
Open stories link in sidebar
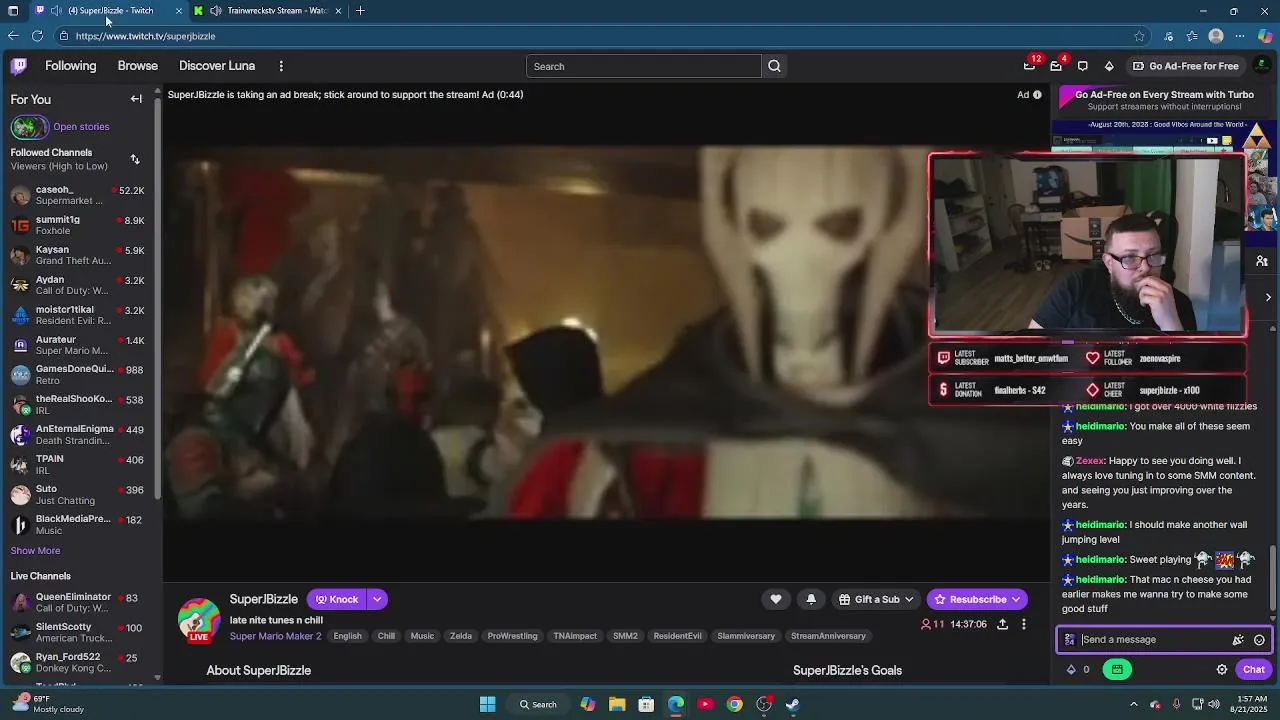[x=81, y=127]
